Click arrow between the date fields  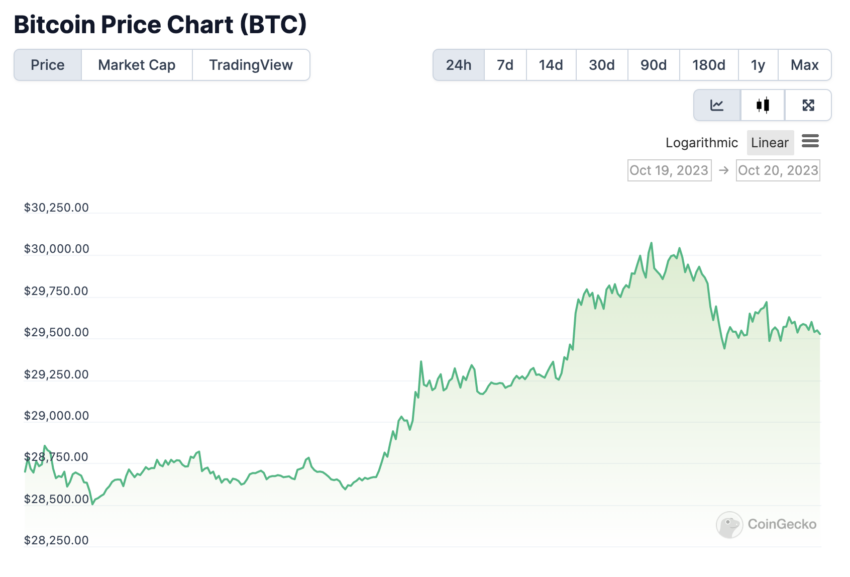click(x=724, y=170)
